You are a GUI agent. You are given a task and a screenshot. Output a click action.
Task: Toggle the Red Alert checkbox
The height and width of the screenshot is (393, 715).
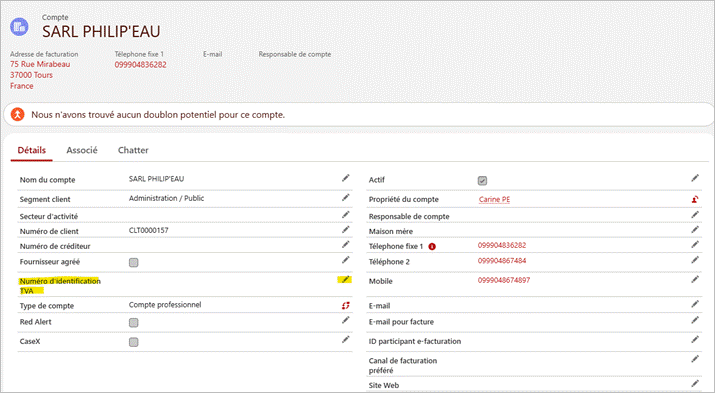click(134, 323)
